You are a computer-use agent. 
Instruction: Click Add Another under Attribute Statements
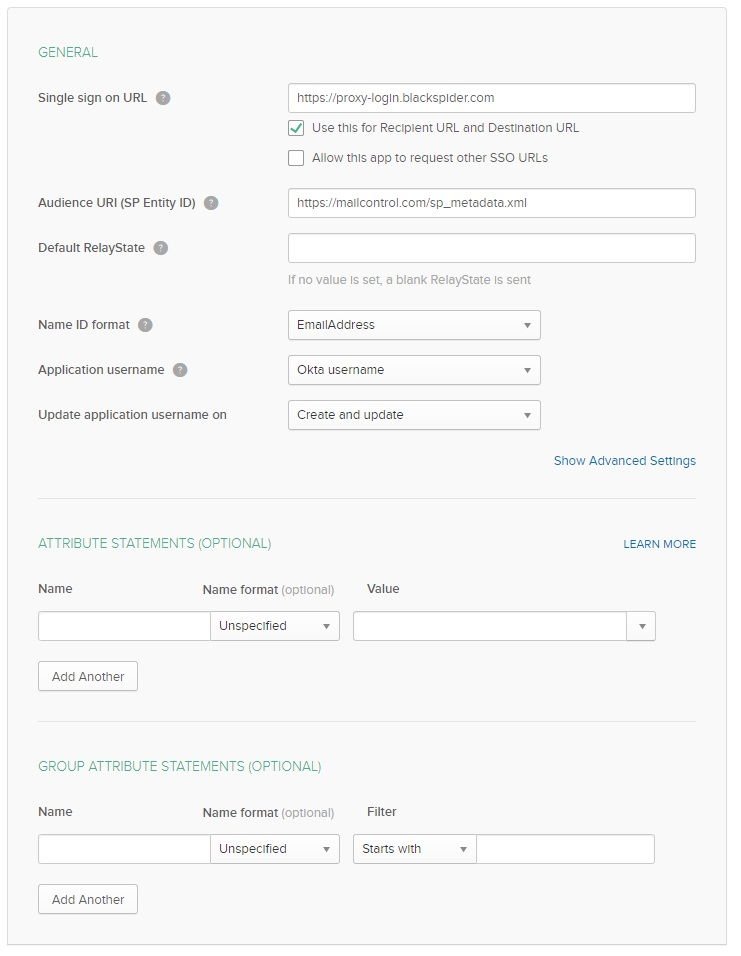pos(88,677)
